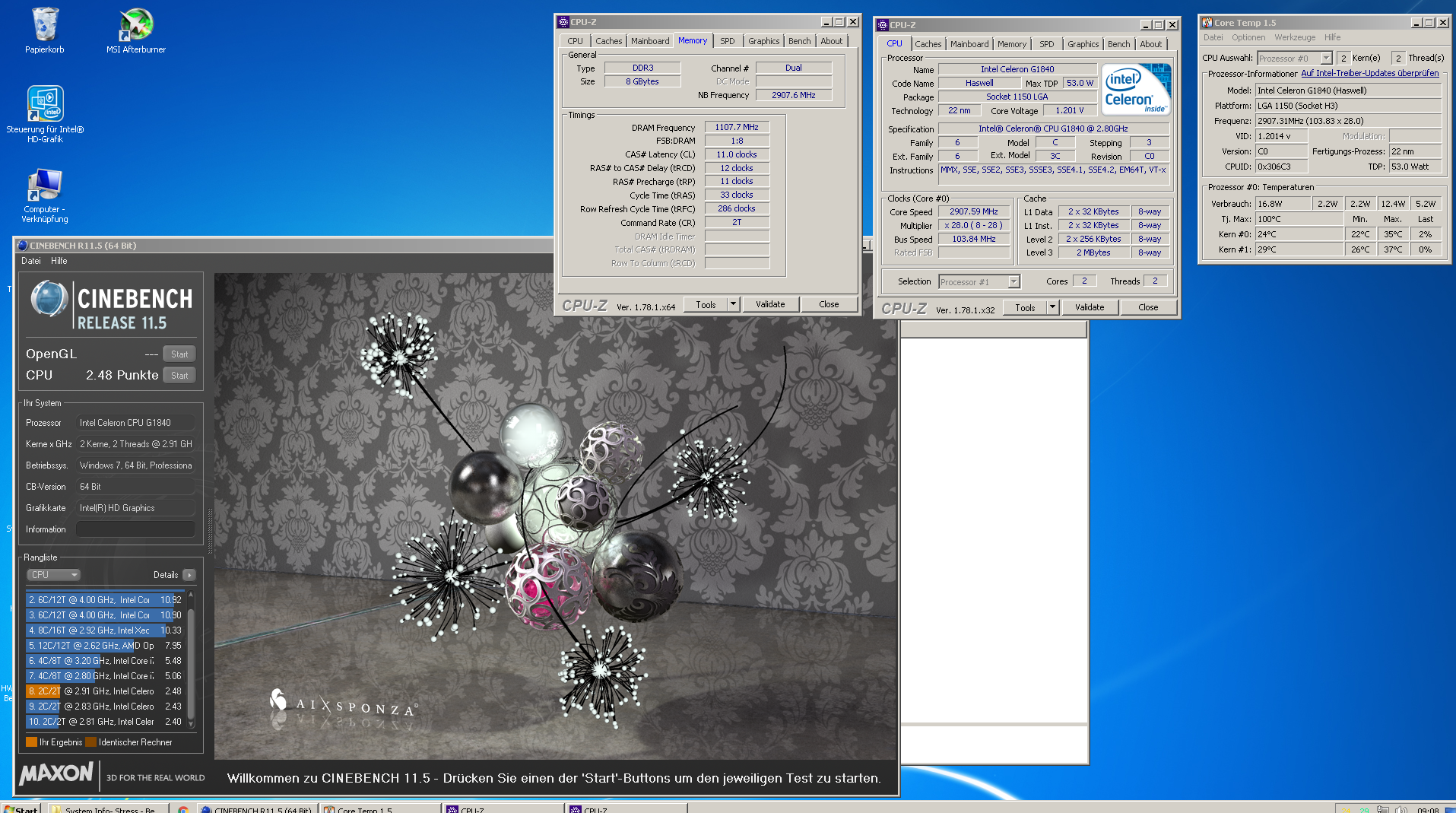Click the rendered spheres image in Cinebench
This screenshot has width=1456, height=813.
555,517
